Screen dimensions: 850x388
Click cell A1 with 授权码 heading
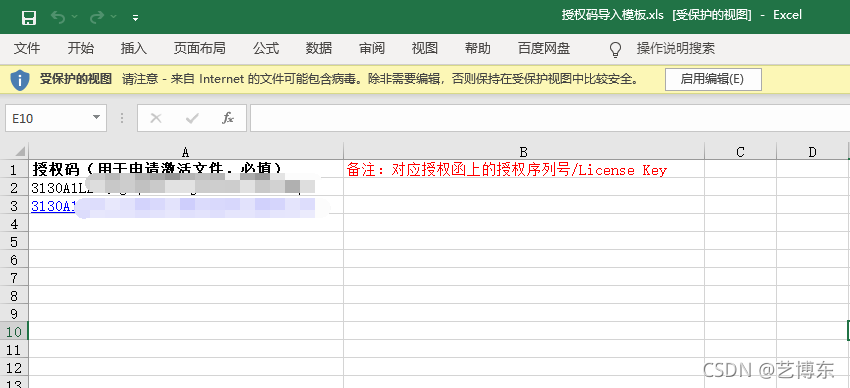[186, 169]
